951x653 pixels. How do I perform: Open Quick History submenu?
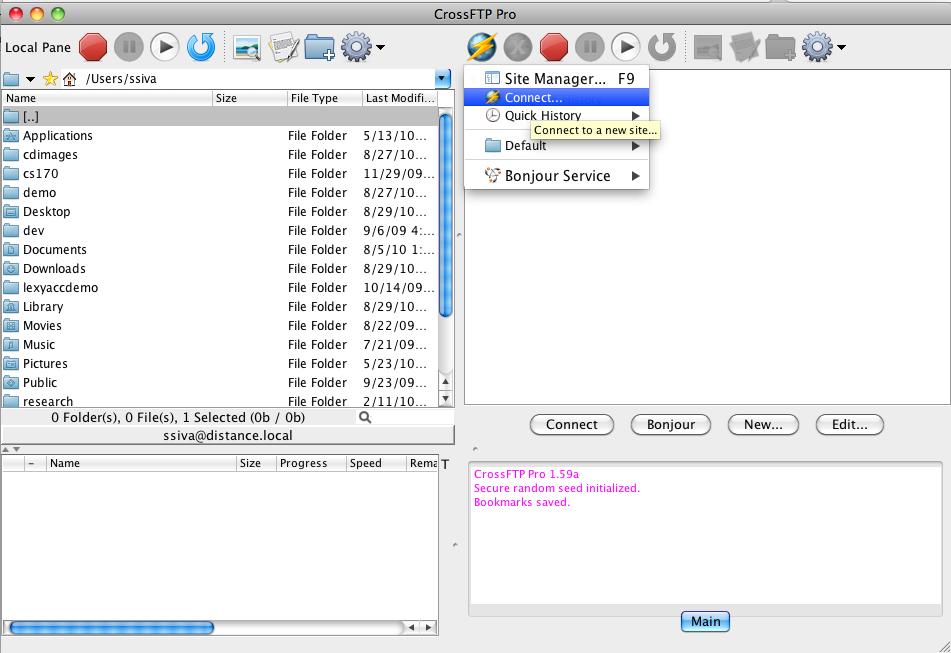tap(557, 115)
